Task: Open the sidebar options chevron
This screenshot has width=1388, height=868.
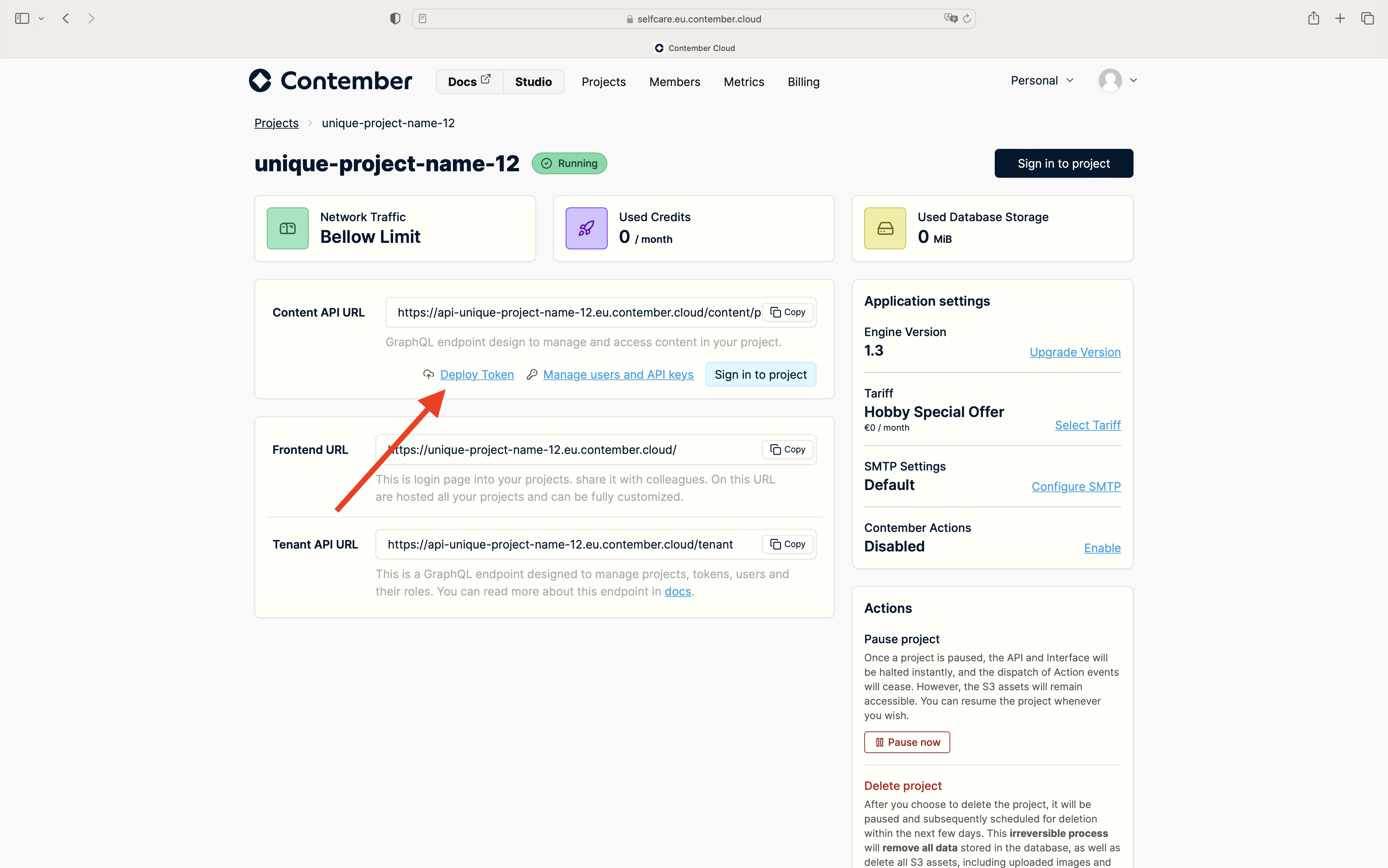Action: click(41, 18)
